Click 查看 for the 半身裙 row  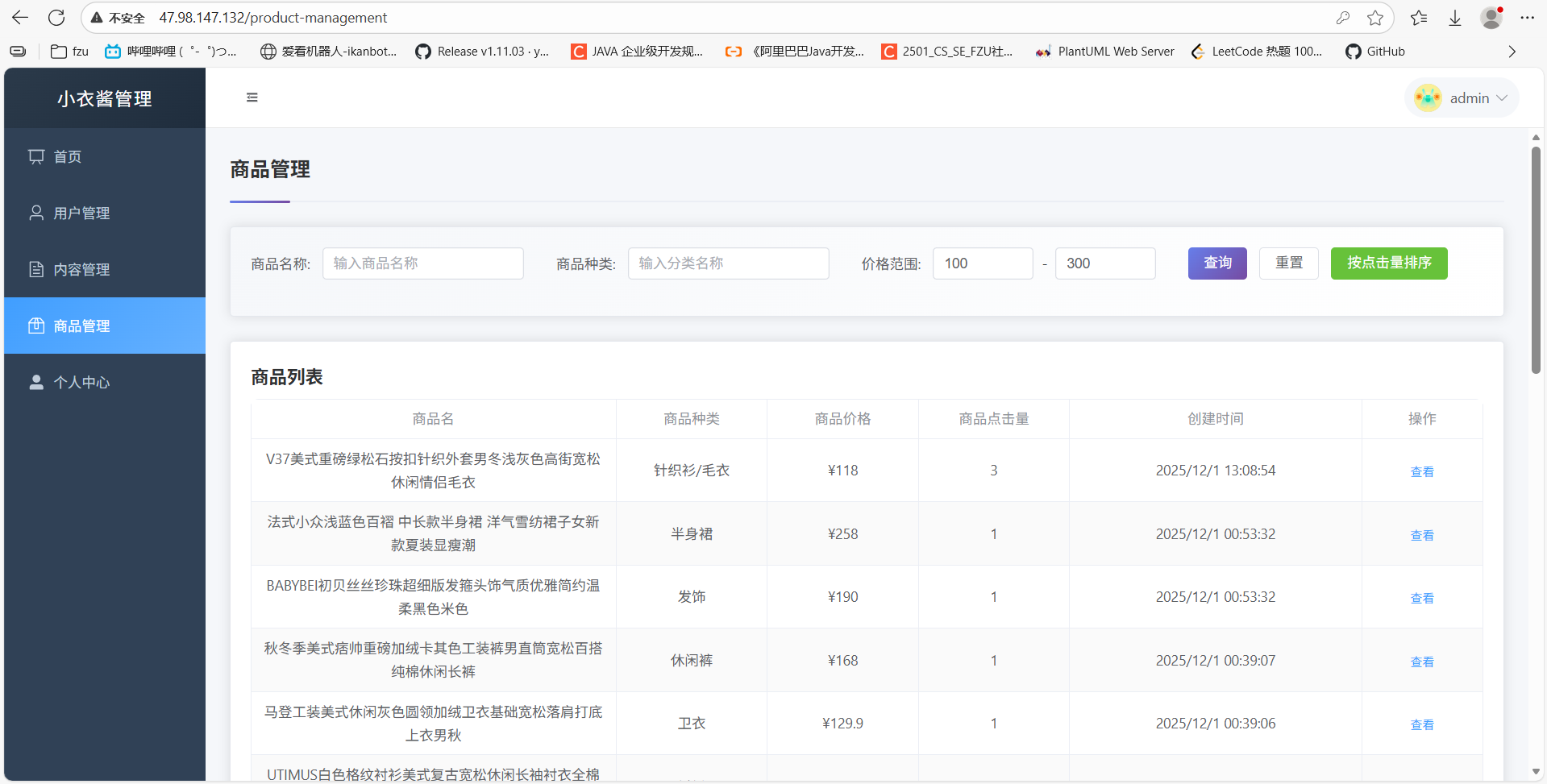[1422, 535]
